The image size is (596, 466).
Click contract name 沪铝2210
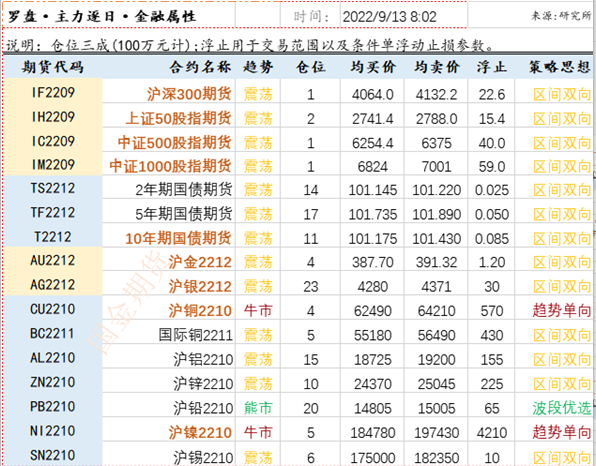pos(203,359)
